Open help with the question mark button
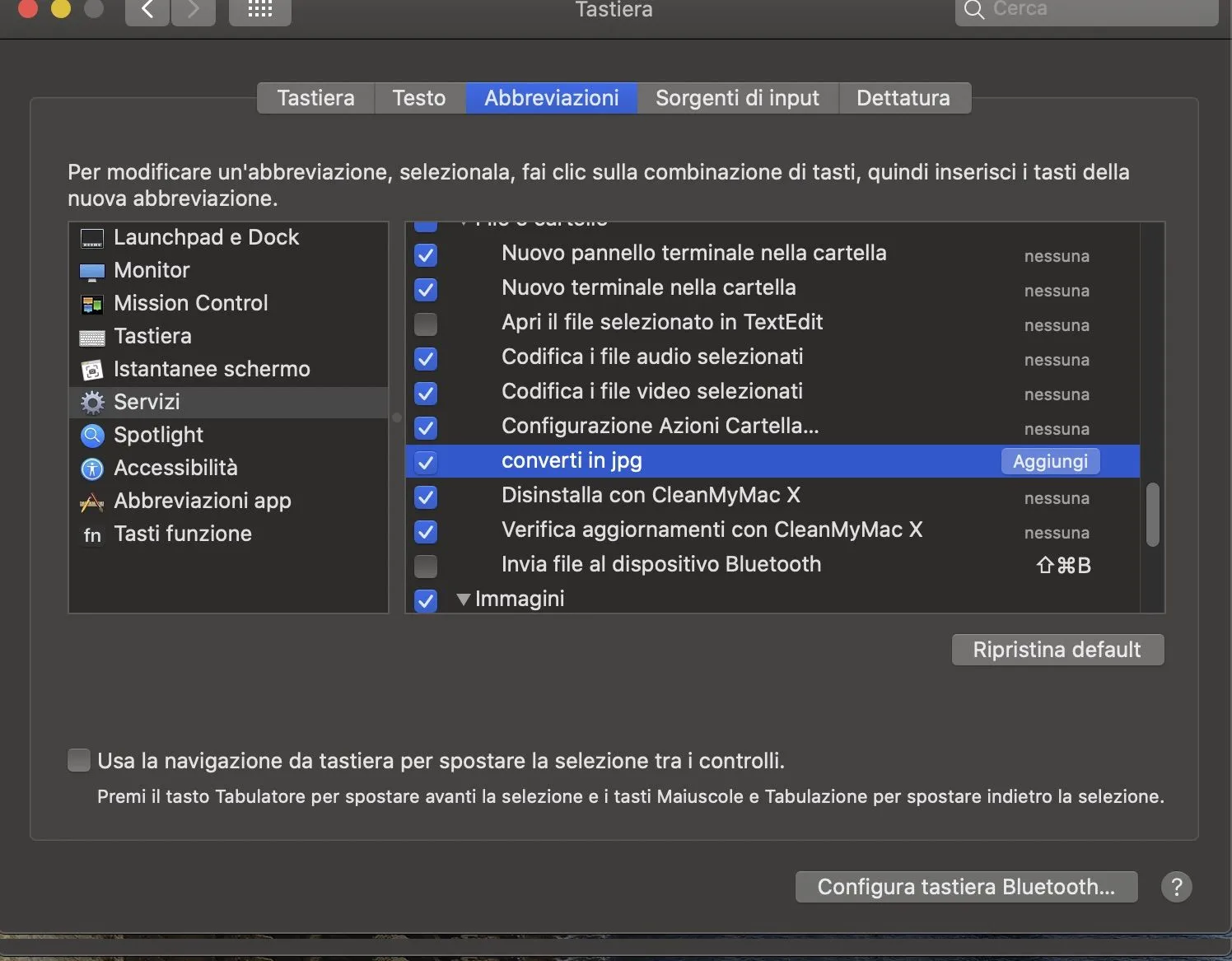 pos(1176,887)
